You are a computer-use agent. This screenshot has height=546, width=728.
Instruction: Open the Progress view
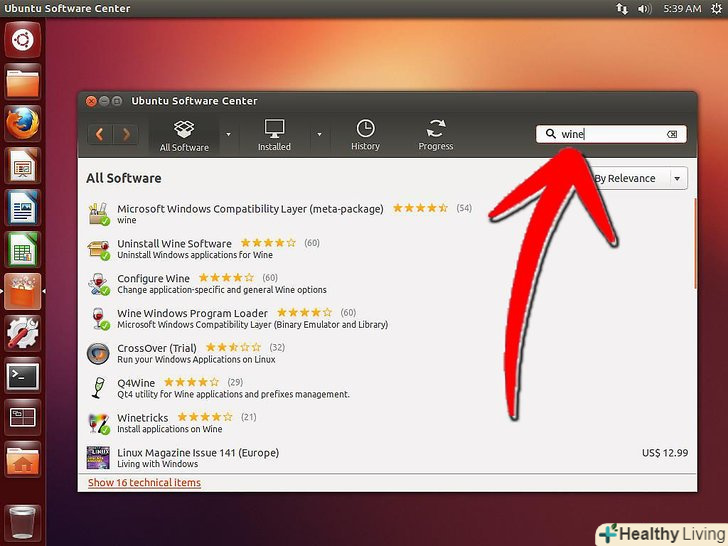[436, 135]
